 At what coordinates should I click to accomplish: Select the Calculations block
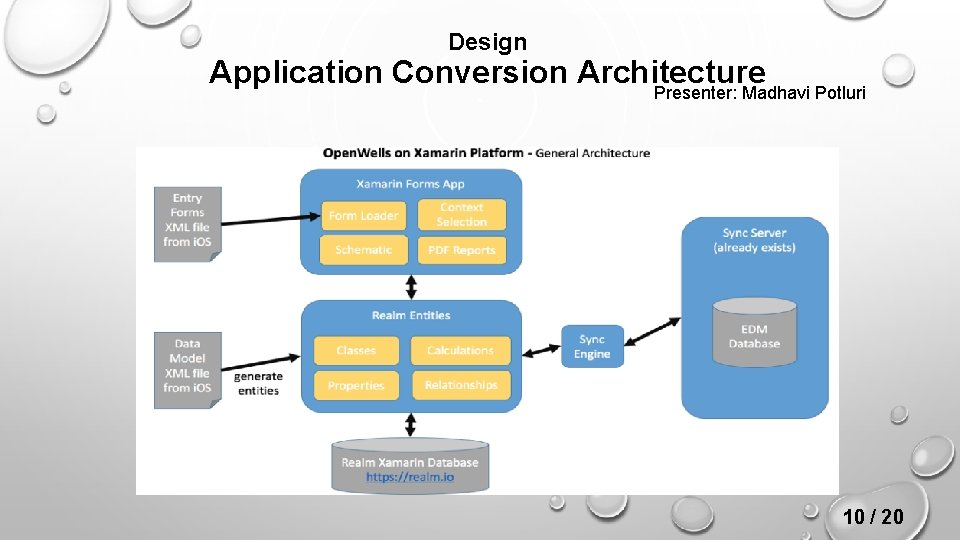point(460,350)
